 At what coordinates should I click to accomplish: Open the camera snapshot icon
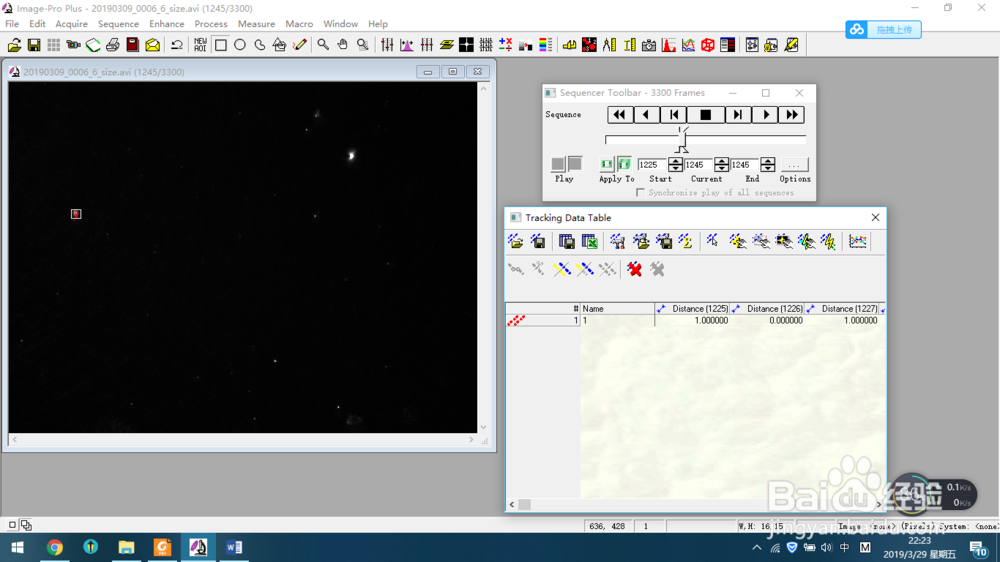(649, 45)
